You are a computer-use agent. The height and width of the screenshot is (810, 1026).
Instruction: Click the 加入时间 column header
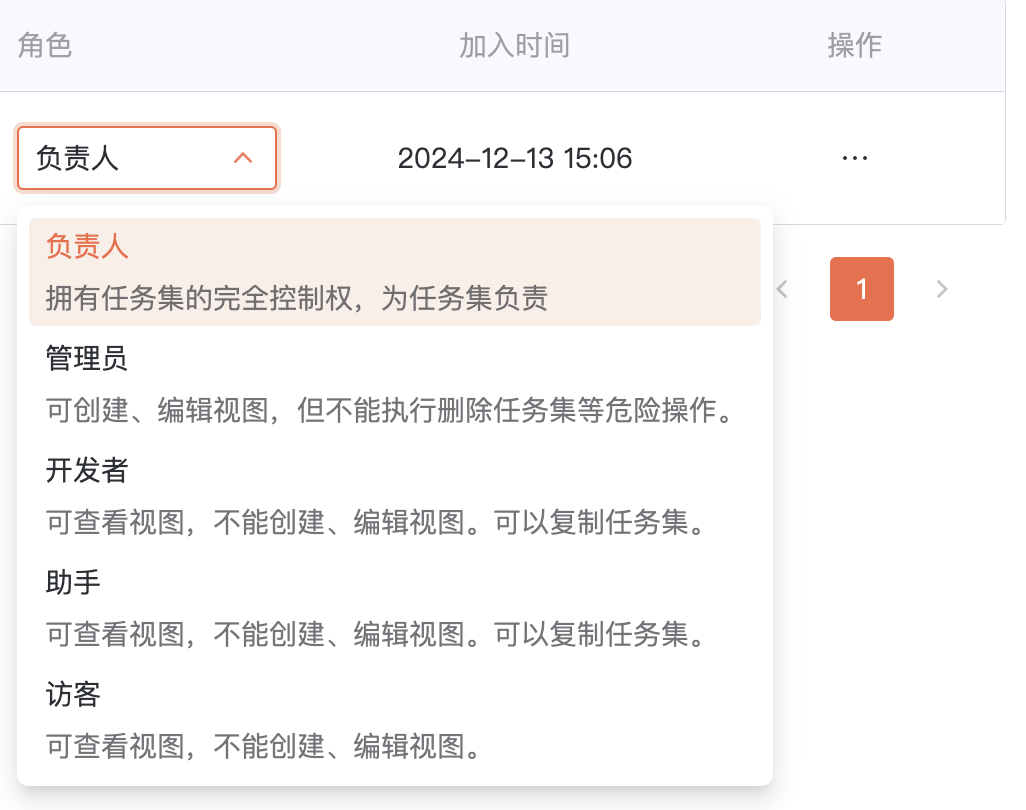[x=514, y=45]
